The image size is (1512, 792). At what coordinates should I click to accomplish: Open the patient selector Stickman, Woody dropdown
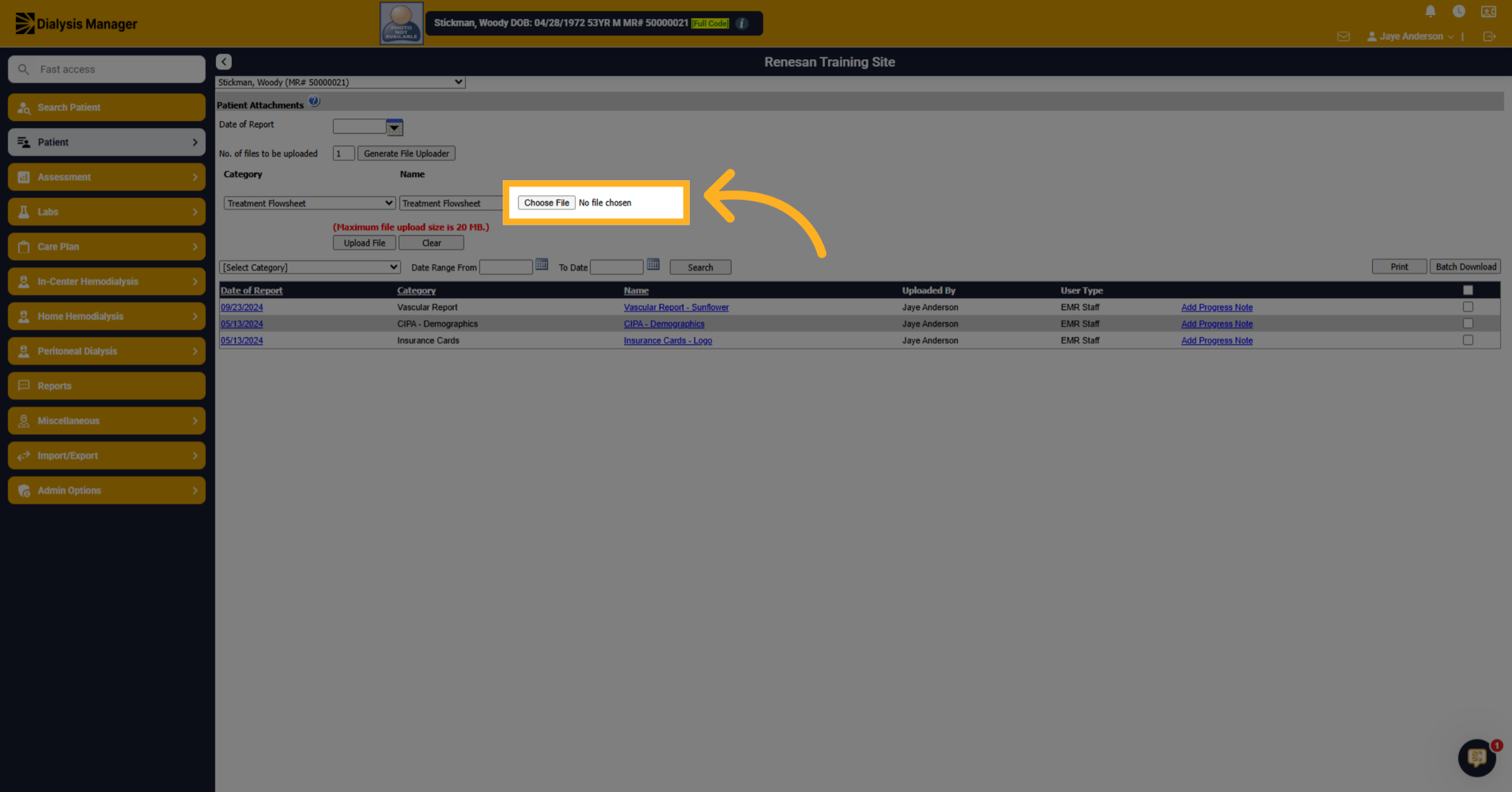click(x=340, y=82)
